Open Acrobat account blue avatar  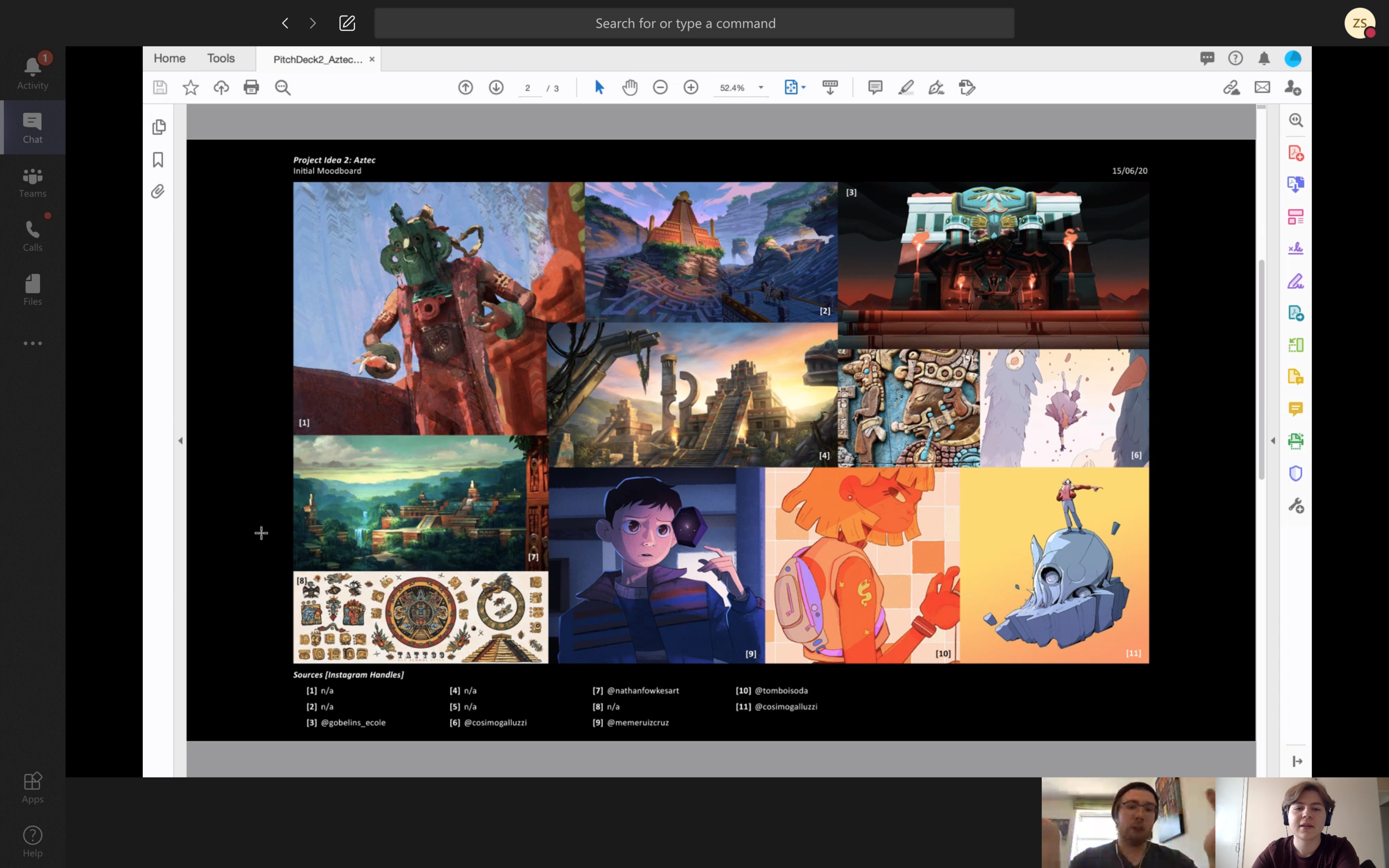pos(1292,58)
